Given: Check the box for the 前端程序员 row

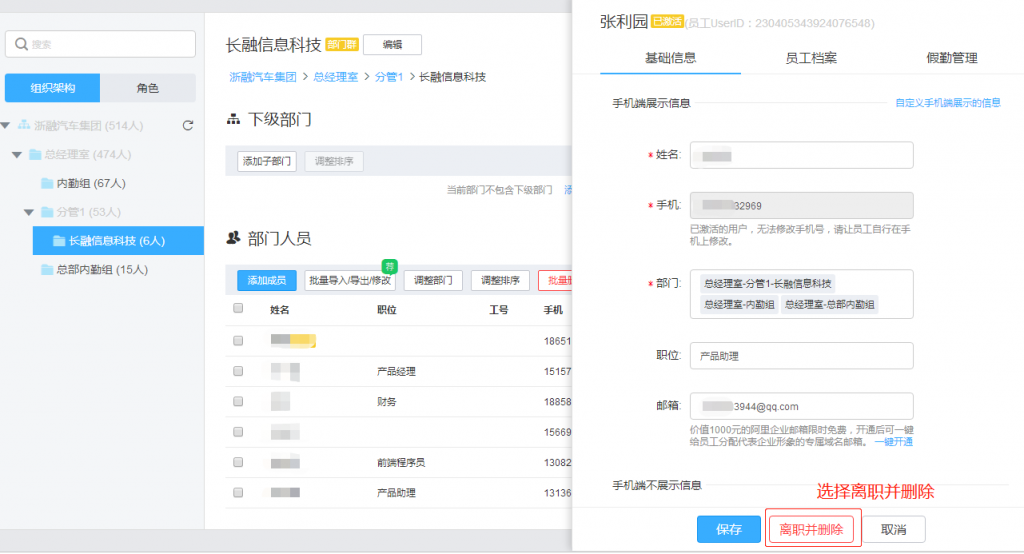Looking at the screenshot, I should (238, 462).
